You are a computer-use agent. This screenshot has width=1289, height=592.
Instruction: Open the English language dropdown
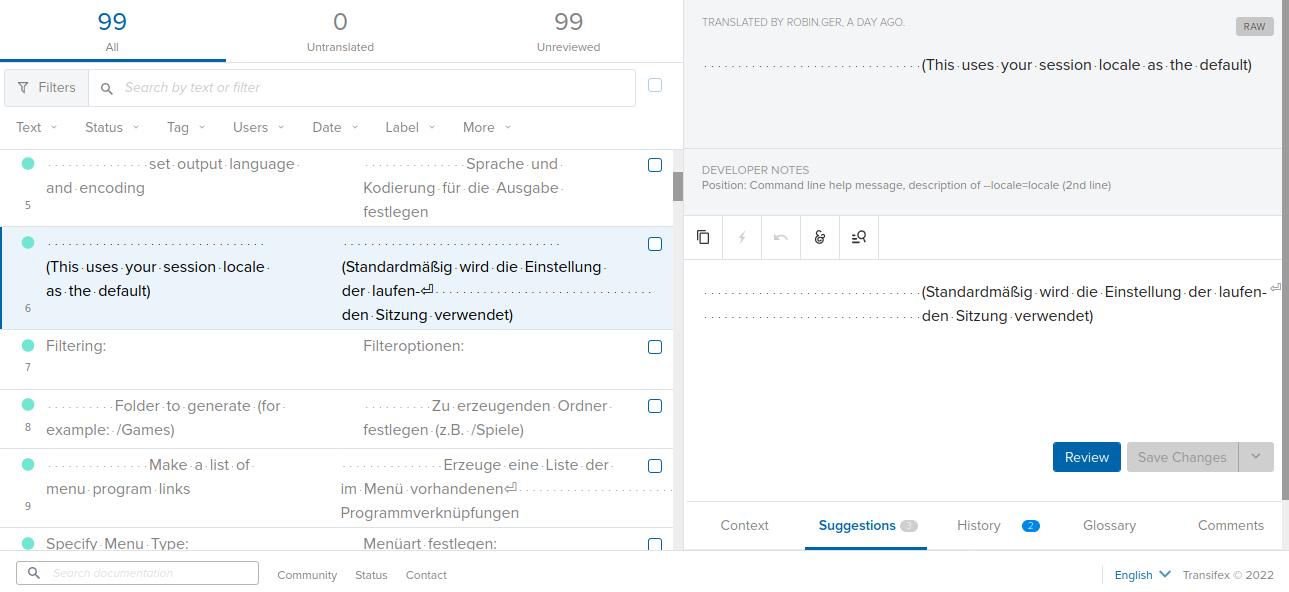point(1142,575)
